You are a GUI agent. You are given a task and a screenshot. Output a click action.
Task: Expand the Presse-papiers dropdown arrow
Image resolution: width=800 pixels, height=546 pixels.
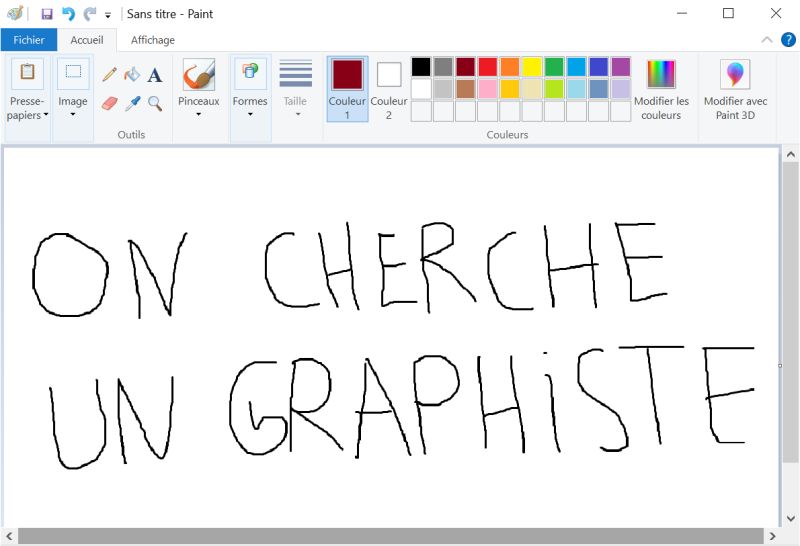46,115
